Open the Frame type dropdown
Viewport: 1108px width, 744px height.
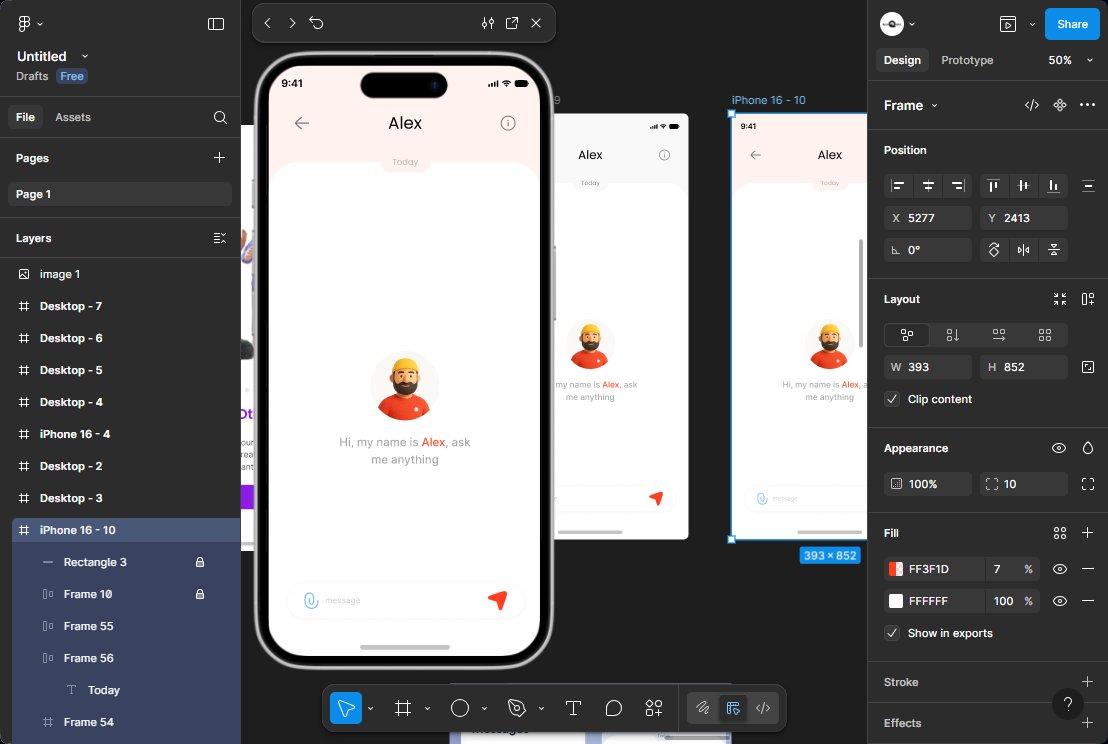(934, 106)
